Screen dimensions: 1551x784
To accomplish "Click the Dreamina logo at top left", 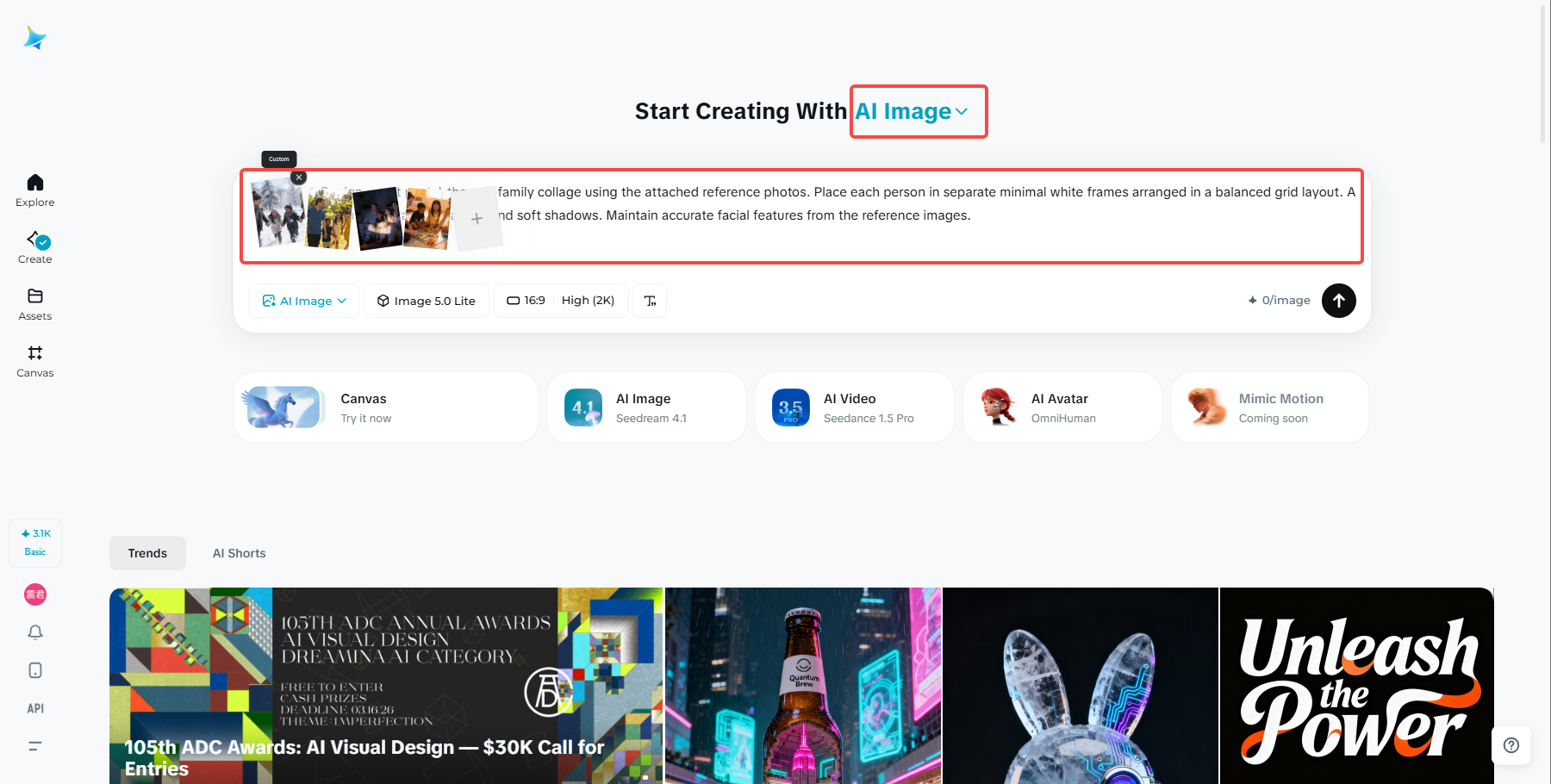I will click(34, 37).
